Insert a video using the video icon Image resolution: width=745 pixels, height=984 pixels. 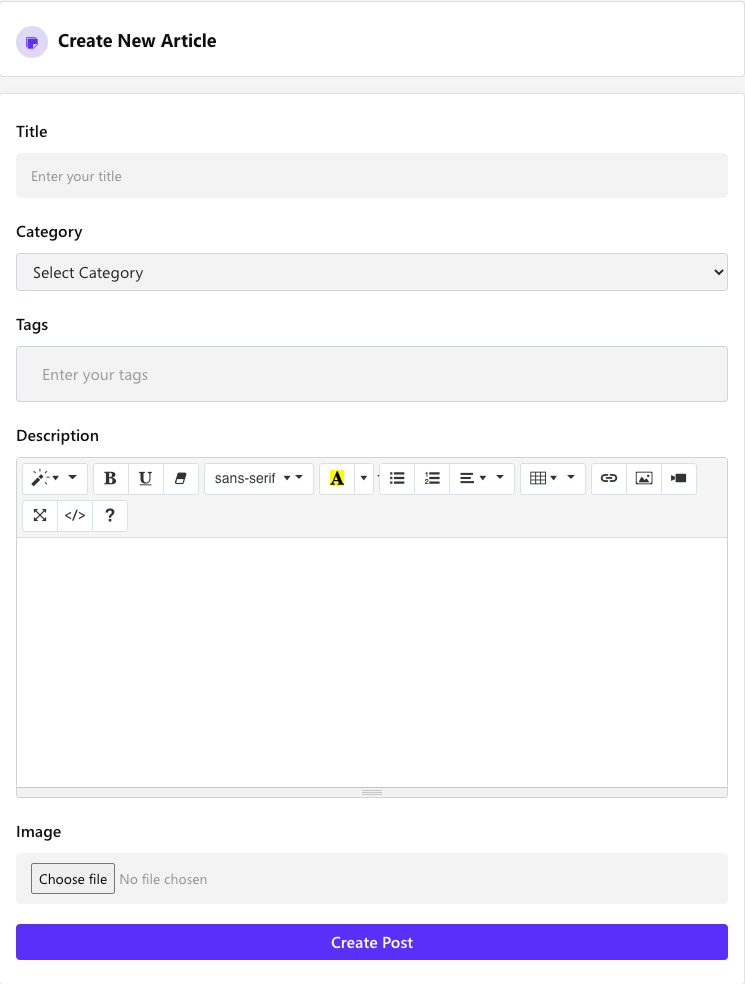(679, 479)
